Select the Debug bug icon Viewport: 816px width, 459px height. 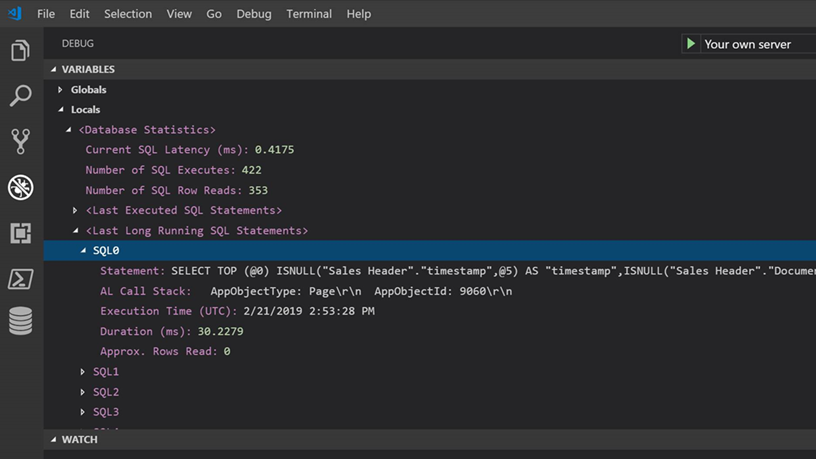click(20, 187)
